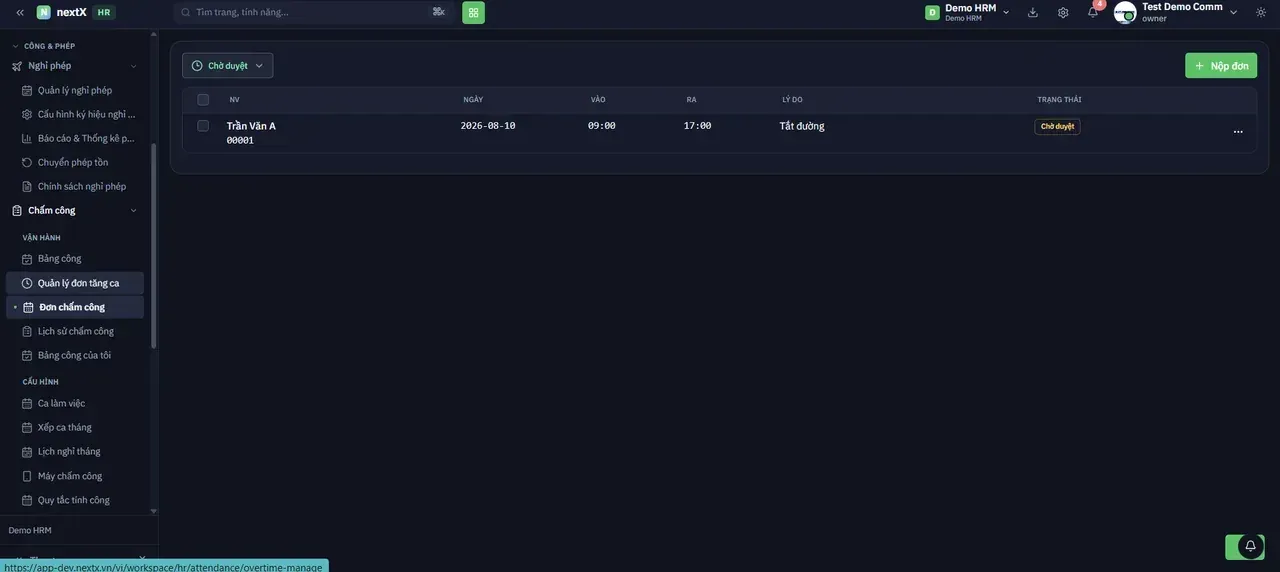Click the sidebar vertical scrollbar thumb
The width and height of the screenshot is (1280, 572).
point(153,246)
